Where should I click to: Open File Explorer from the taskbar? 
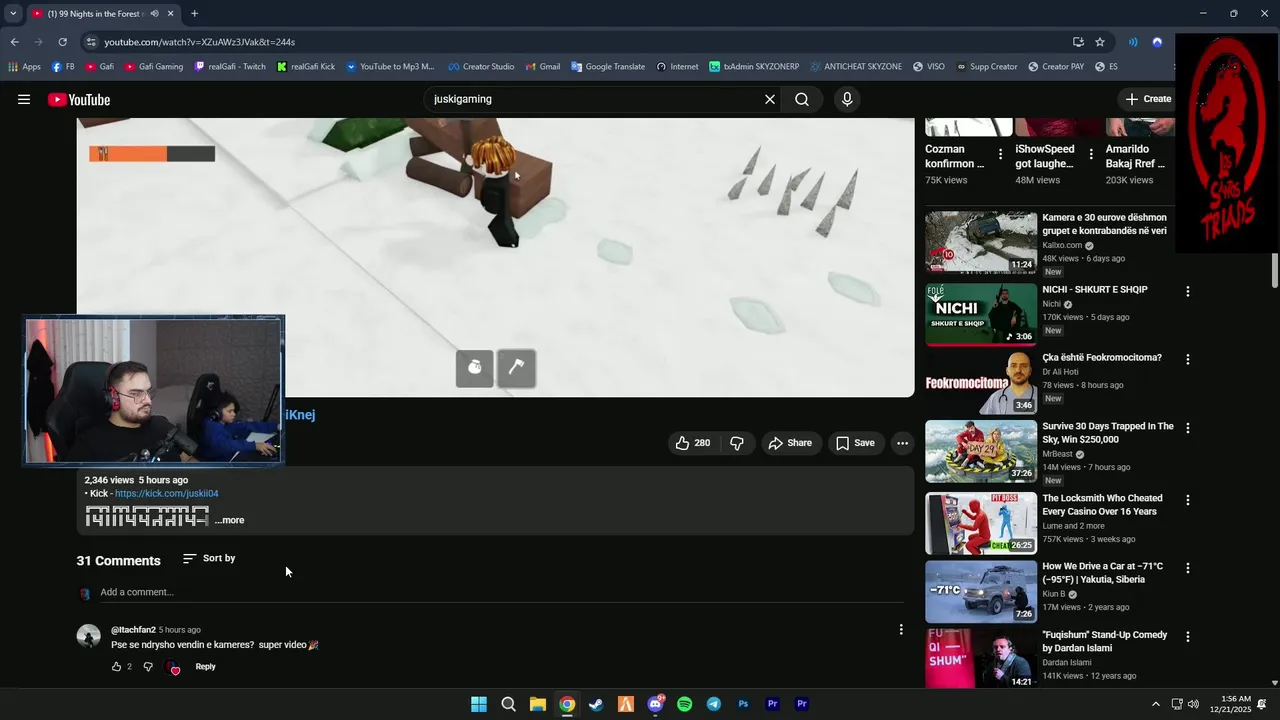[x=537, y=704]
